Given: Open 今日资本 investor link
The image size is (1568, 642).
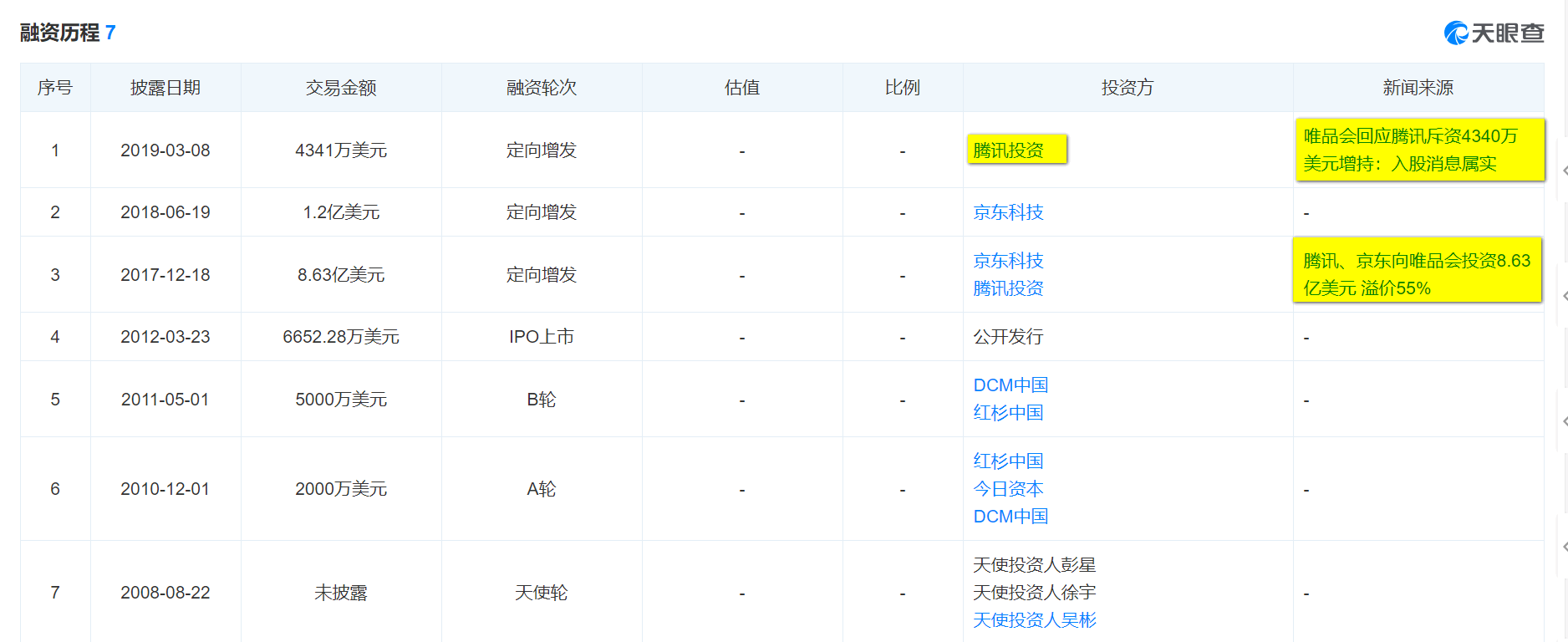Looking at the screenshot, I should (1008, 489).
